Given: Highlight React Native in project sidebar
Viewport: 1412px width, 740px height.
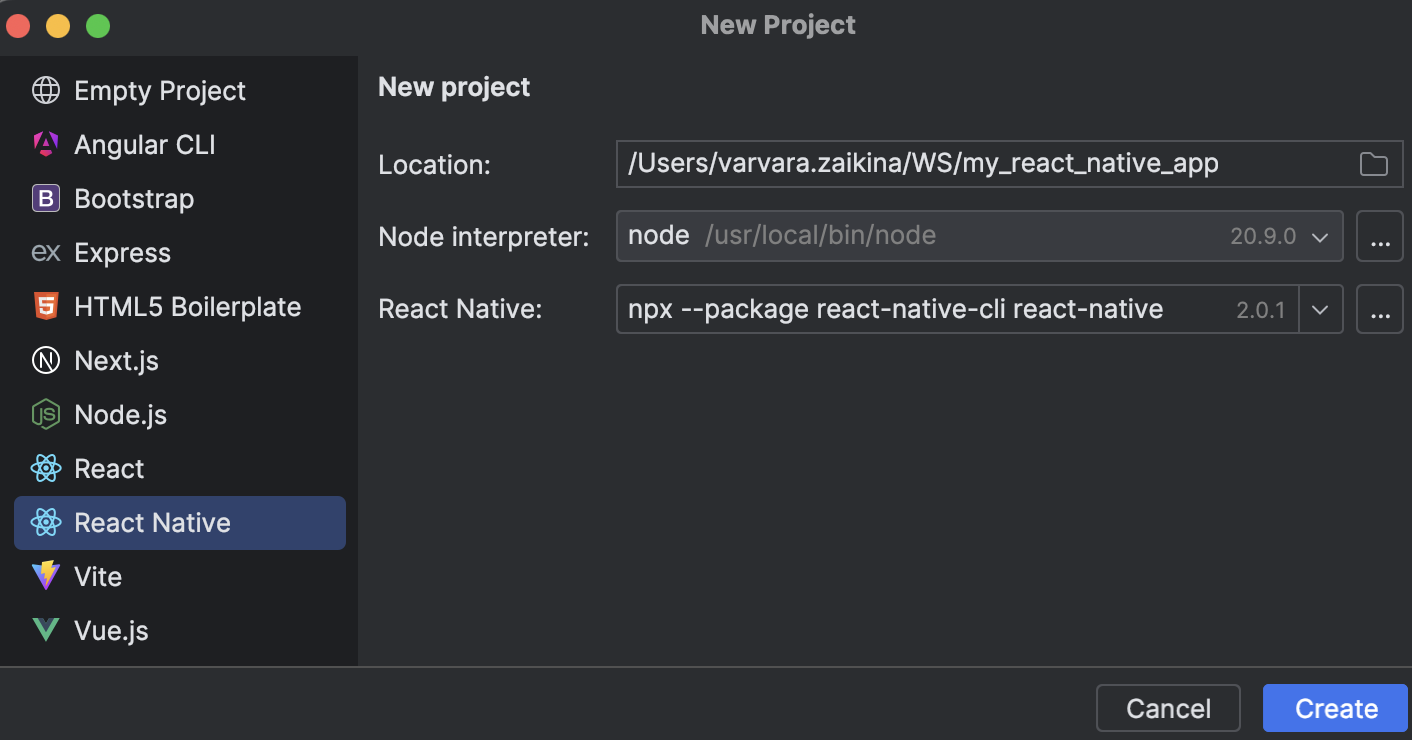Looking at the screenshot, I should point(152,522).
